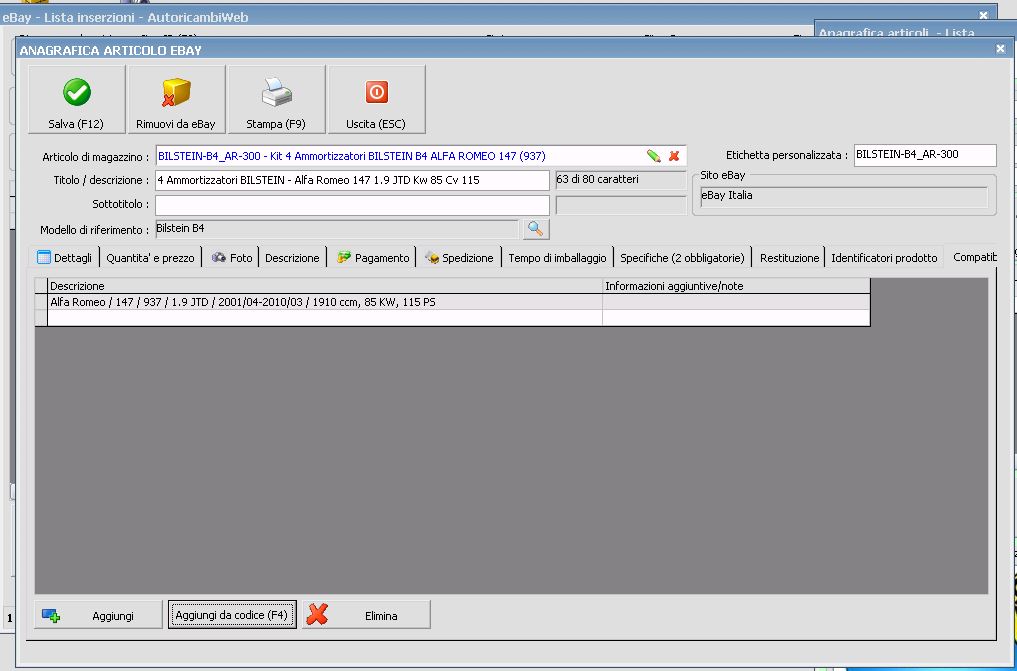
Task: Click the green pencil edit icon for Articolo di magazzino
Action: tap(653, 156)
